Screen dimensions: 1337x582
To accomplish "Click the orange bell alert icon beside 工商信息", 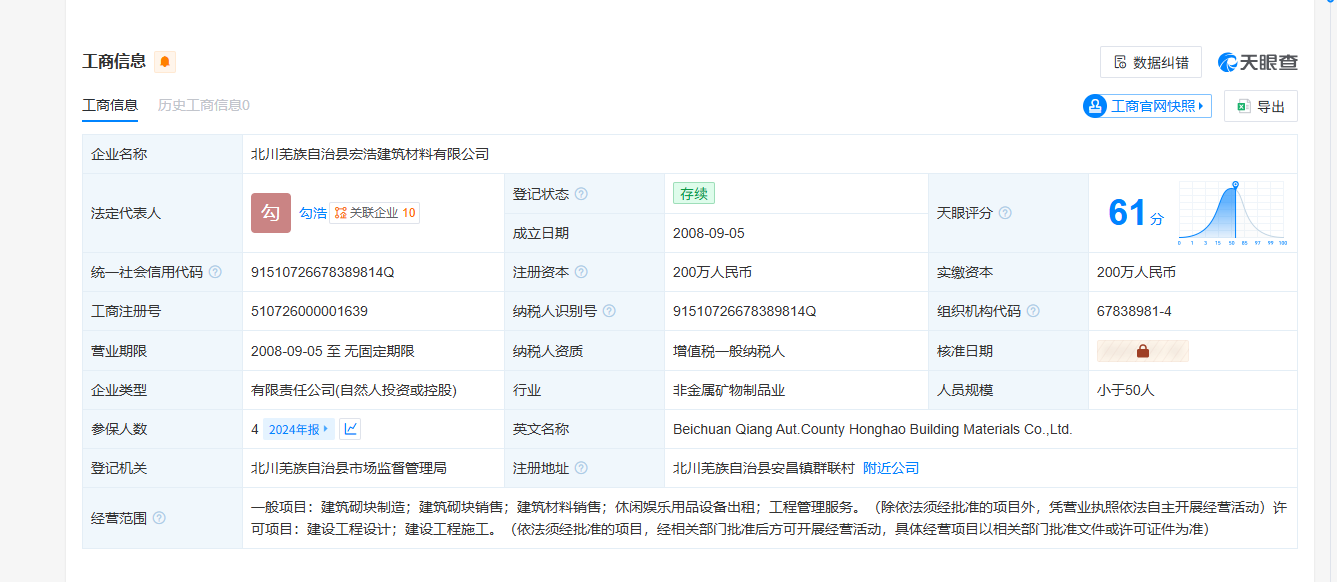I will point(165,62).
